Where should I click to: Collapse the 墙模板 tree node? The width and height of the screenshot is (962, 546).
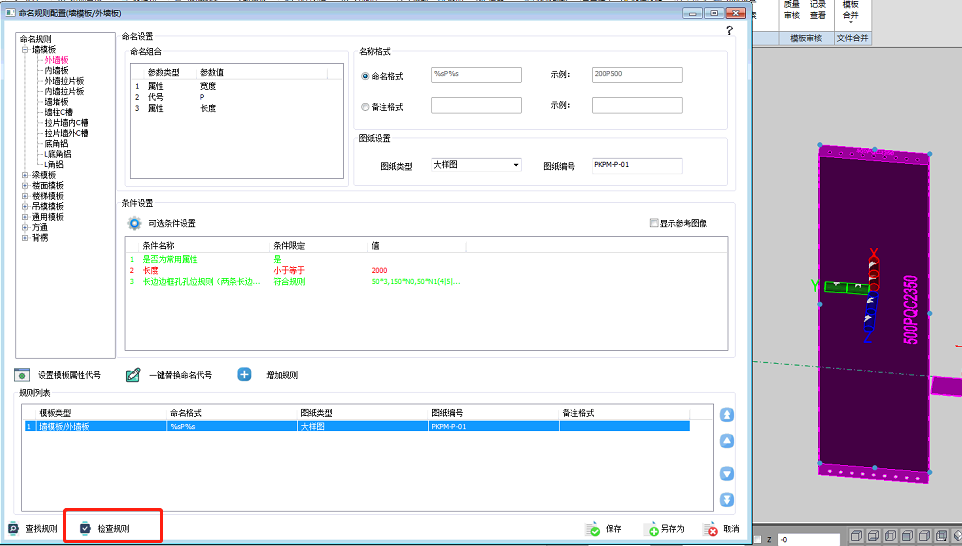tap(24, 49)
